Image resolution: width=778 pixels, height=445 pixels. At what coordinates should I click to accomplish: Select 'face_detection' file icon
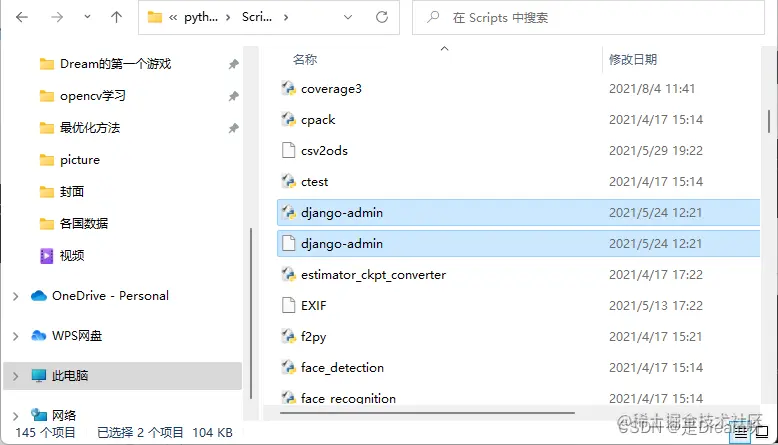(x=288, y=367)
